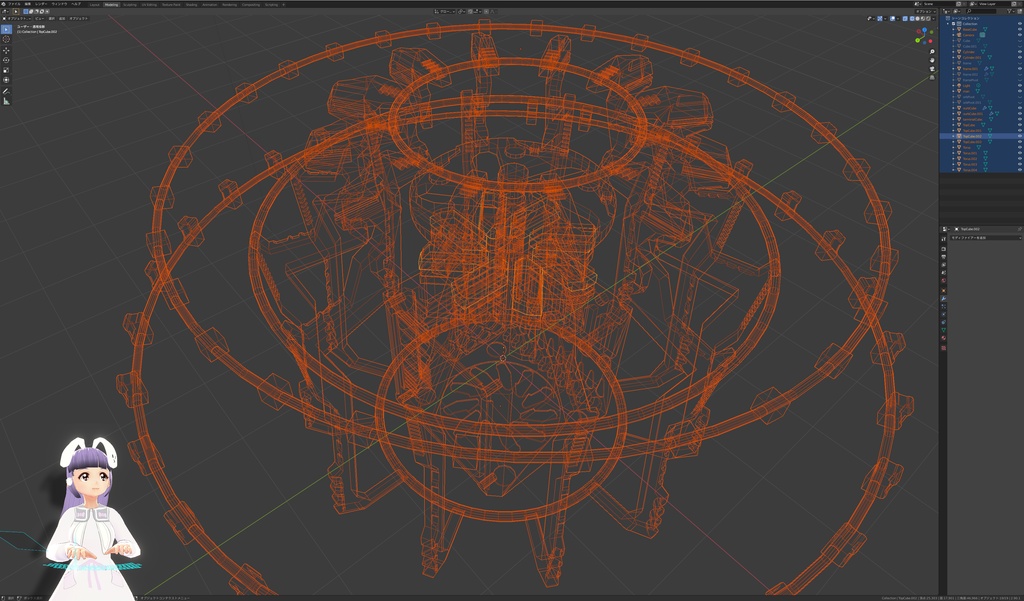This screenshot has height=601, width=1024.
Task: Select the Cursor tool
Action: 7,39
